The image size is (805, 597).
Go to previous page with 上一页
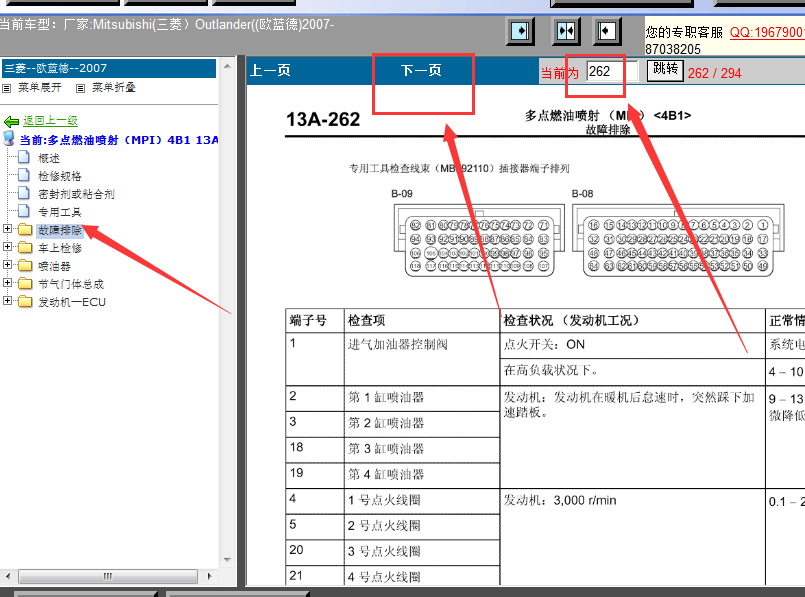point(270,70)
